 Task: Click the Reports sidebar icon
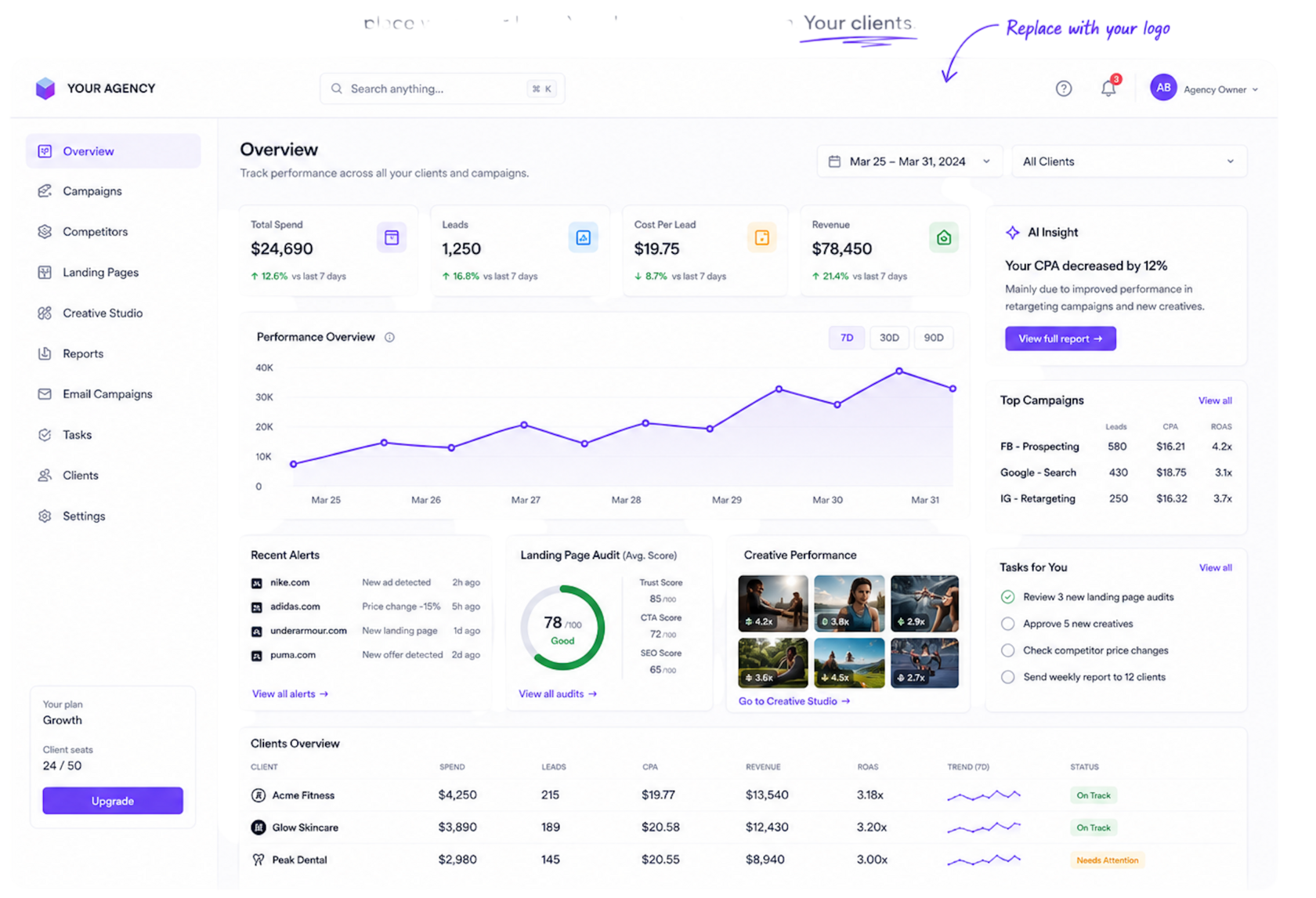coord(45,353)
